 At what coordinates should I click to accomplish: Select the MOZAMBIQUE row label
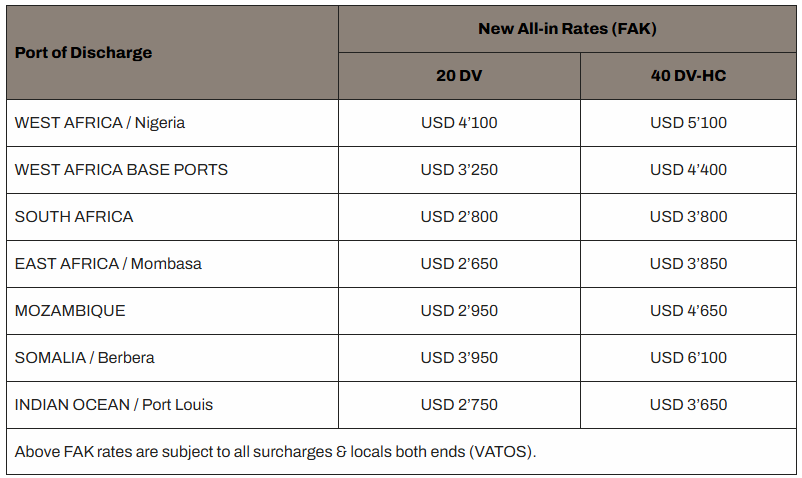(70, 311)
